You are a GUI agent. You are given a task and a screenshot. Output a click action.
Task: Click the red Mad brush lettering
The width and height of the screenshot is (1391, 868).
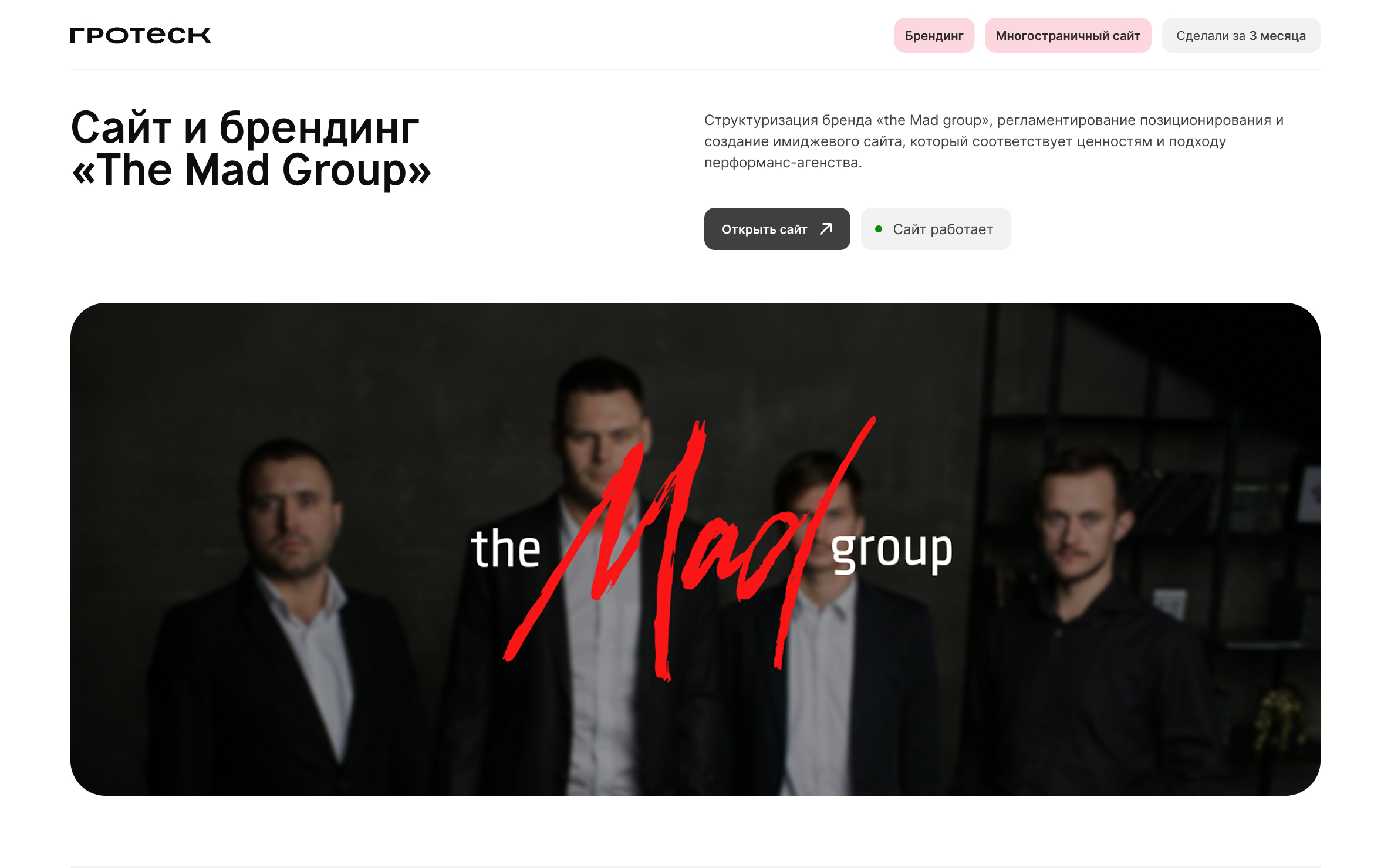(x=690, y=546)
